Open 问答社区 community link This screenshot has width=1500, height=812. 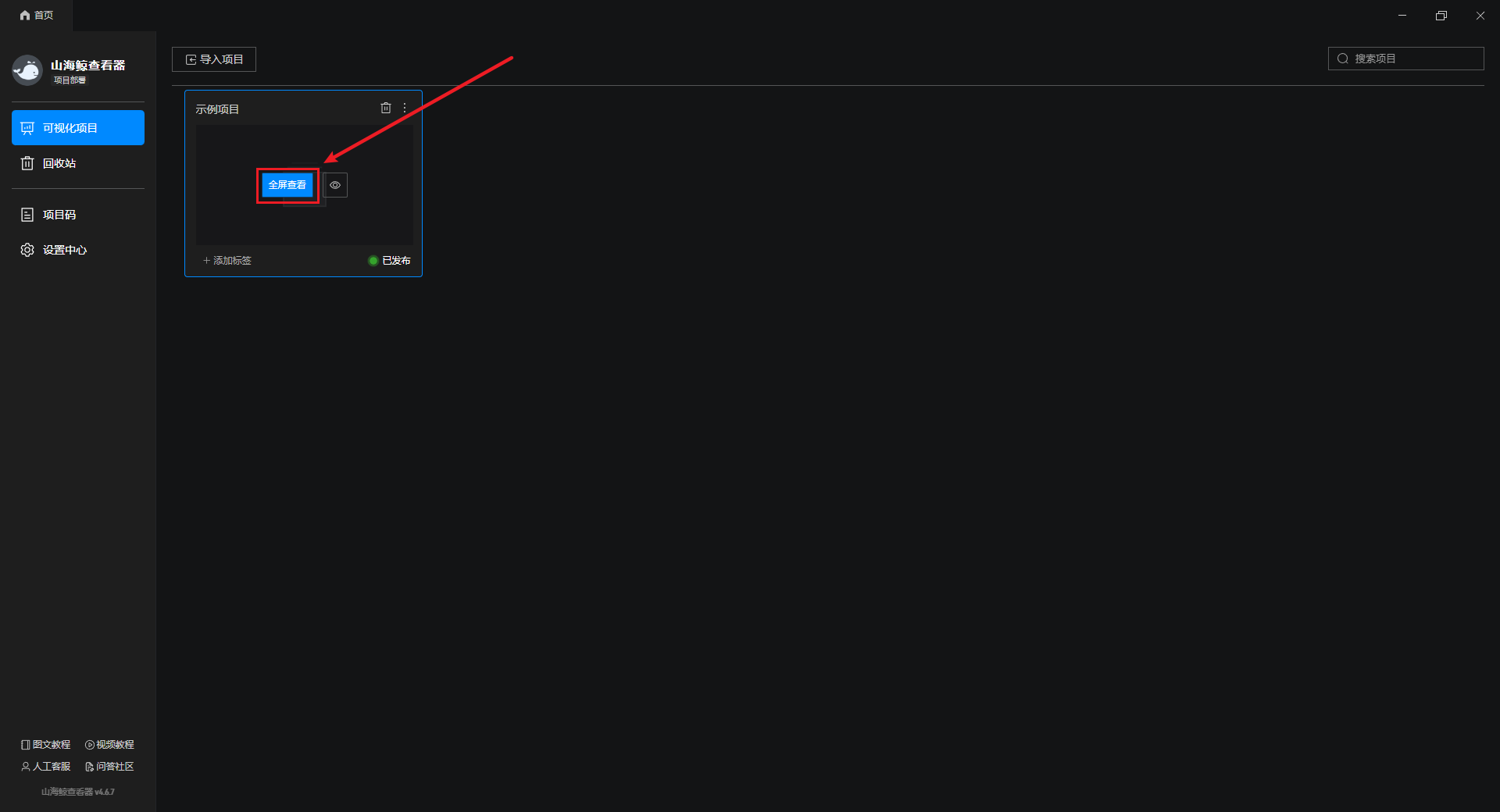[109, 767]
